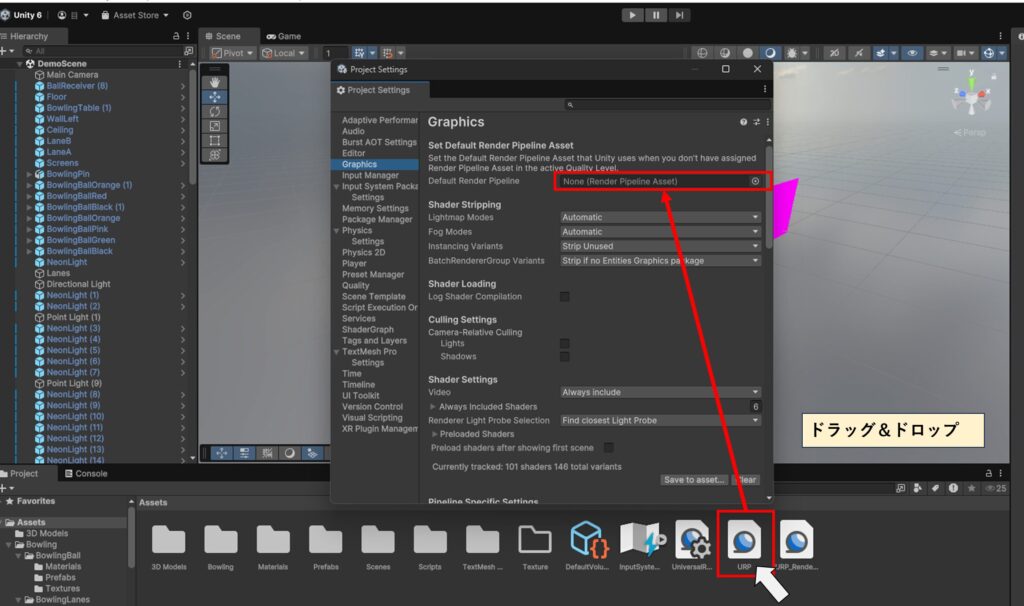
Task: Click the Save to asset button
Action: click(694, 479)
